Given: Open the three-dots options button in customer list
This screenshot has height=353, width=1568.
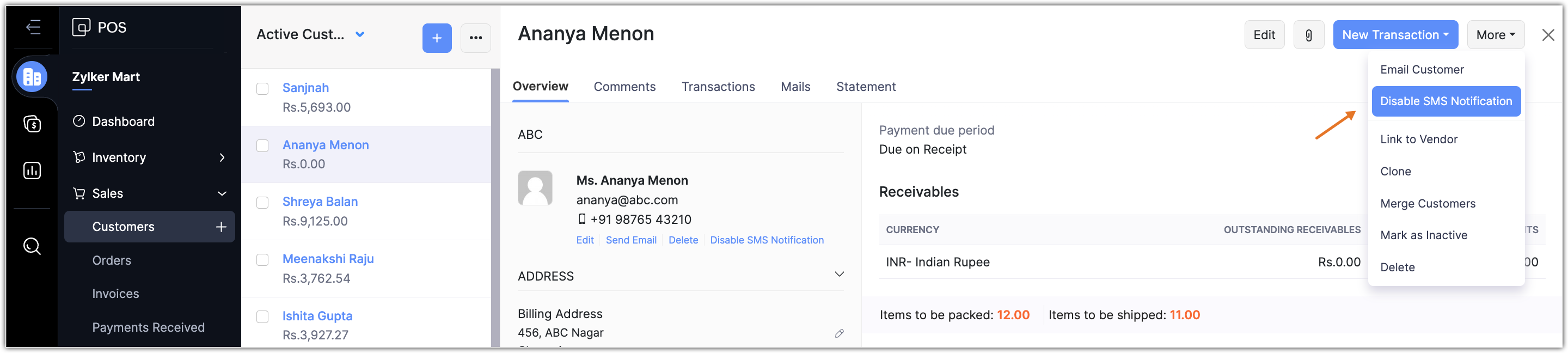Looking at the screenshot, I should click(x=475, y=38).
